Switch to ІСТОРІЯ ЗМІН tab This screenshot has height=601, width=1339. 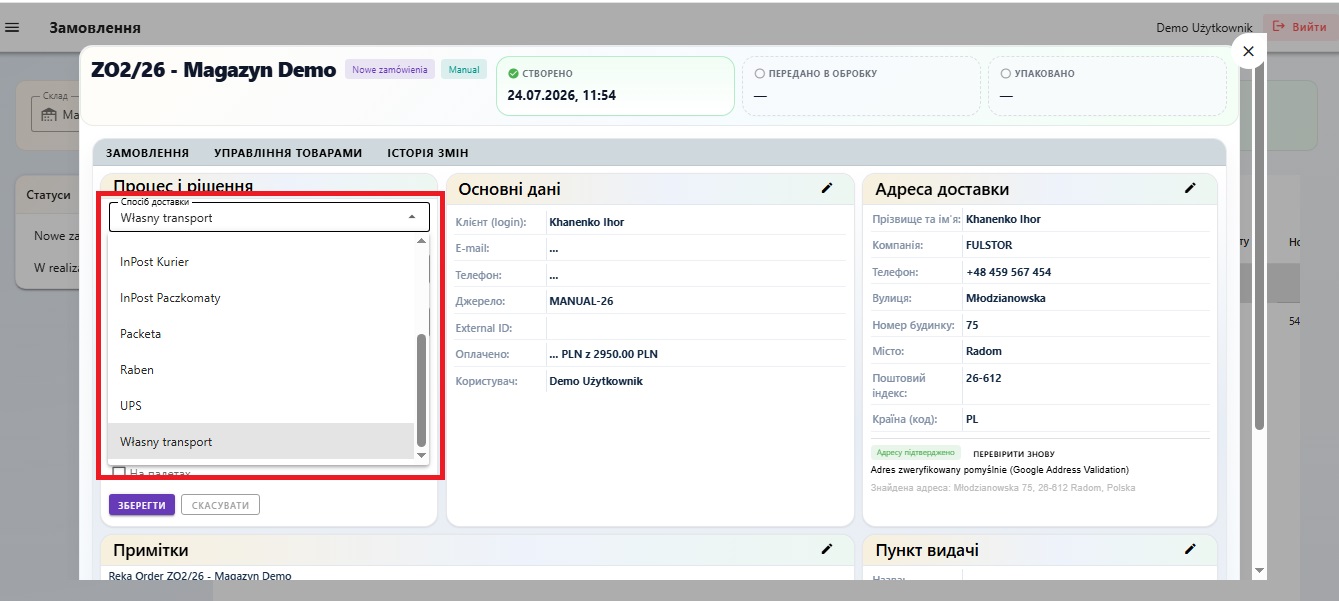[428, 153]
